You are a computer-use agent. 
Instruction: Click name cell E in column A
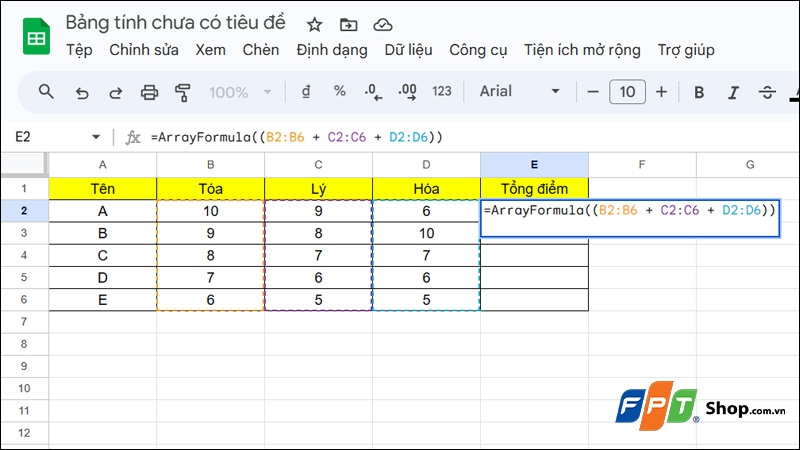[x=103, y=300]
